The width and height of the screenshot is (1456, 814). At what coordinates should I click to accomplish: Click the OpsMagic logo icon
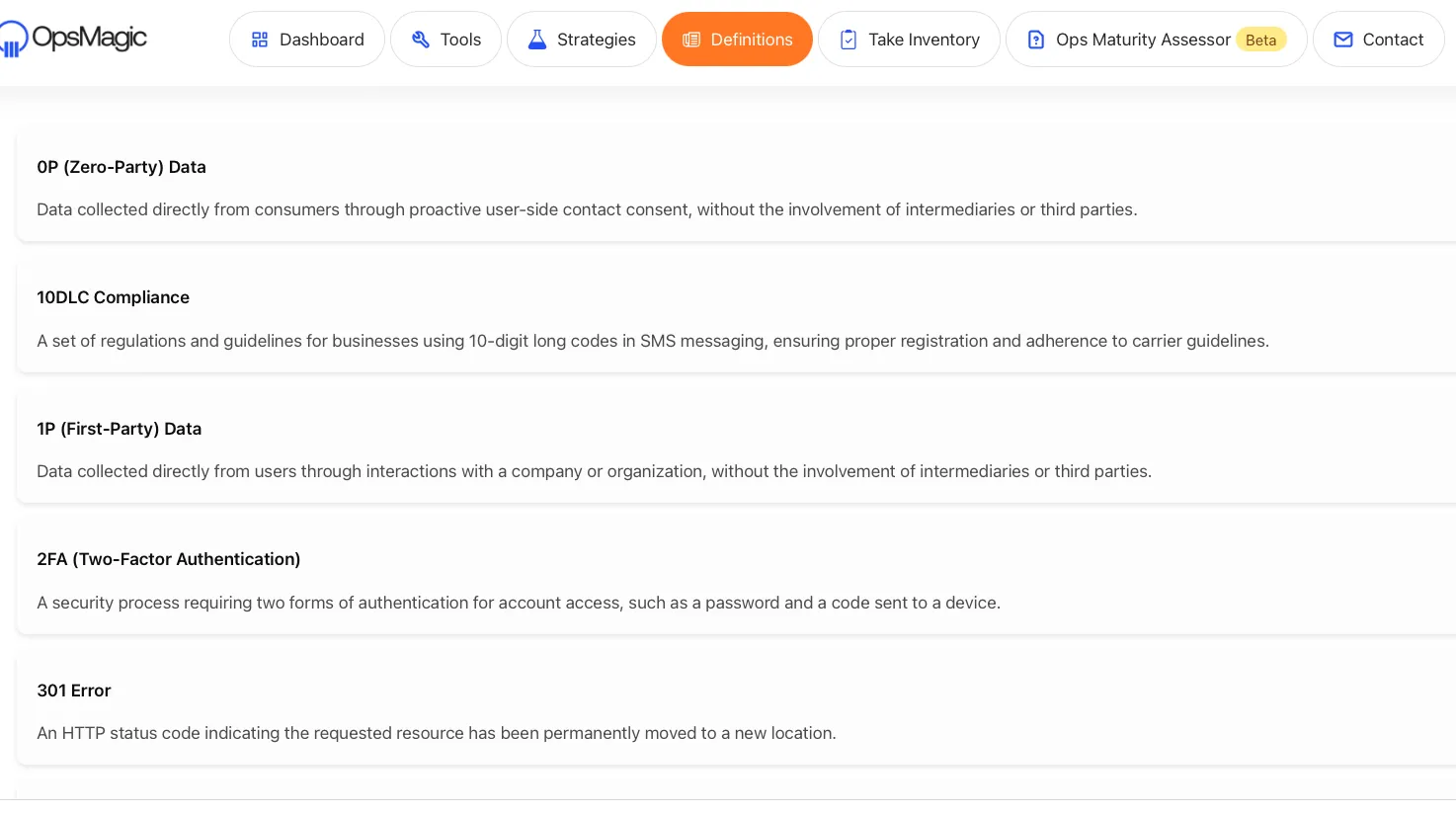pos(13,39)
